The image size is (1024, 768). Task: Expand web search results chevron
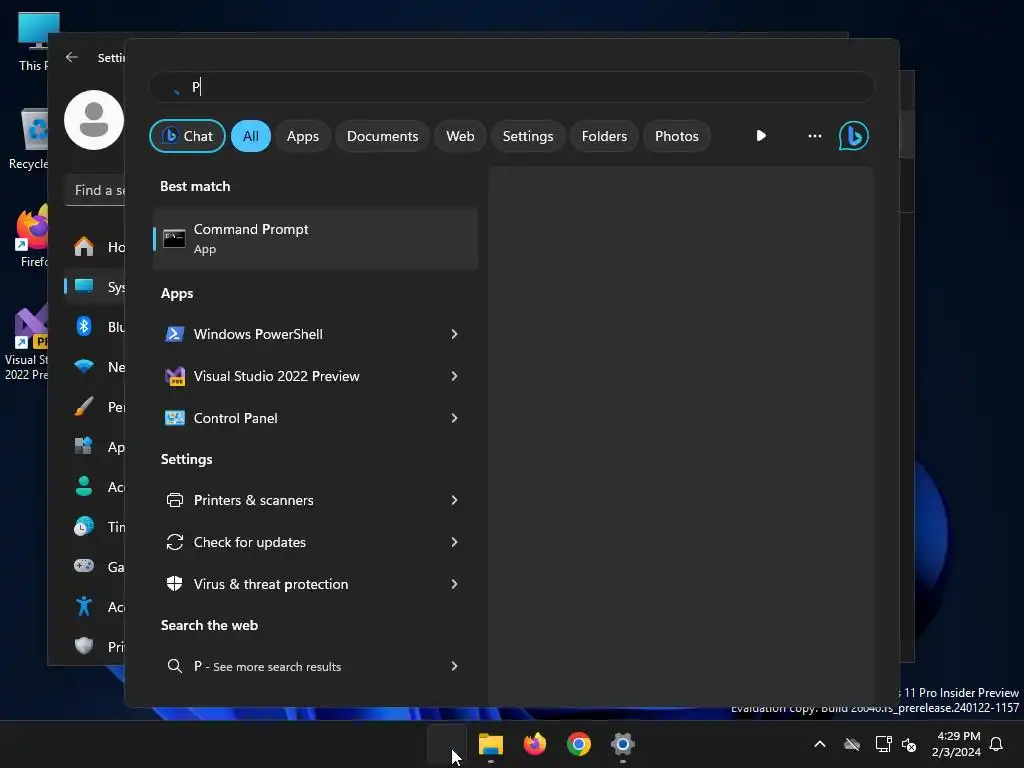[x=455, y=666]
